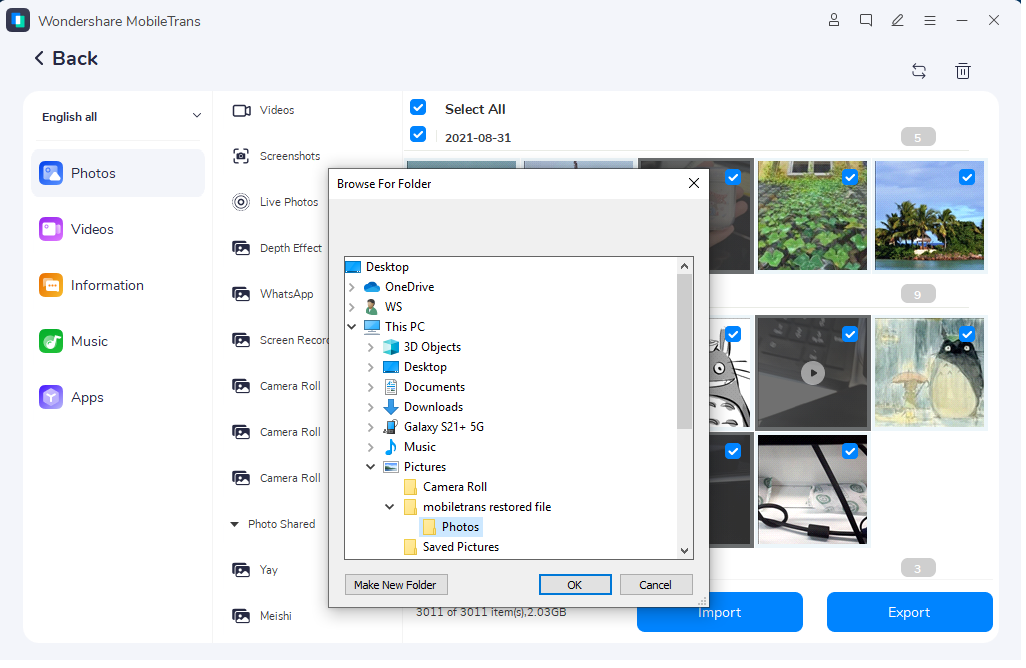Click the refresh icon in top toolbar
The height and width of the screenshot is (668, 1026).
coord(918,71)
